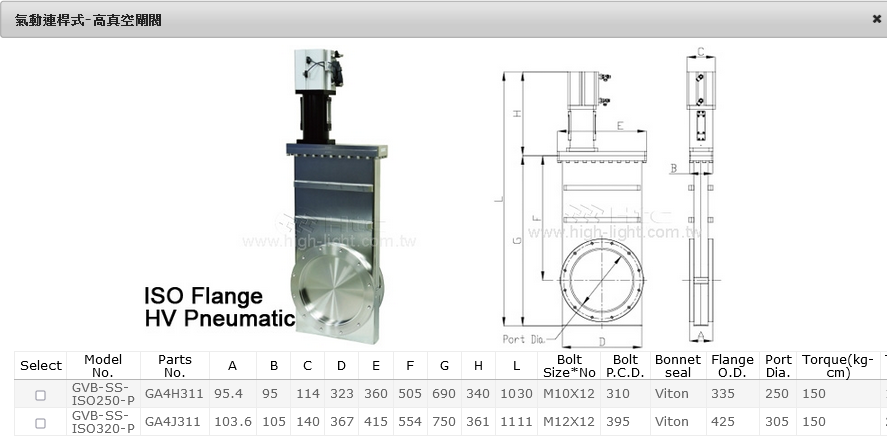The image size is (887, 440).
Task: Click the Parts No. column header
Action: (174, 366)
